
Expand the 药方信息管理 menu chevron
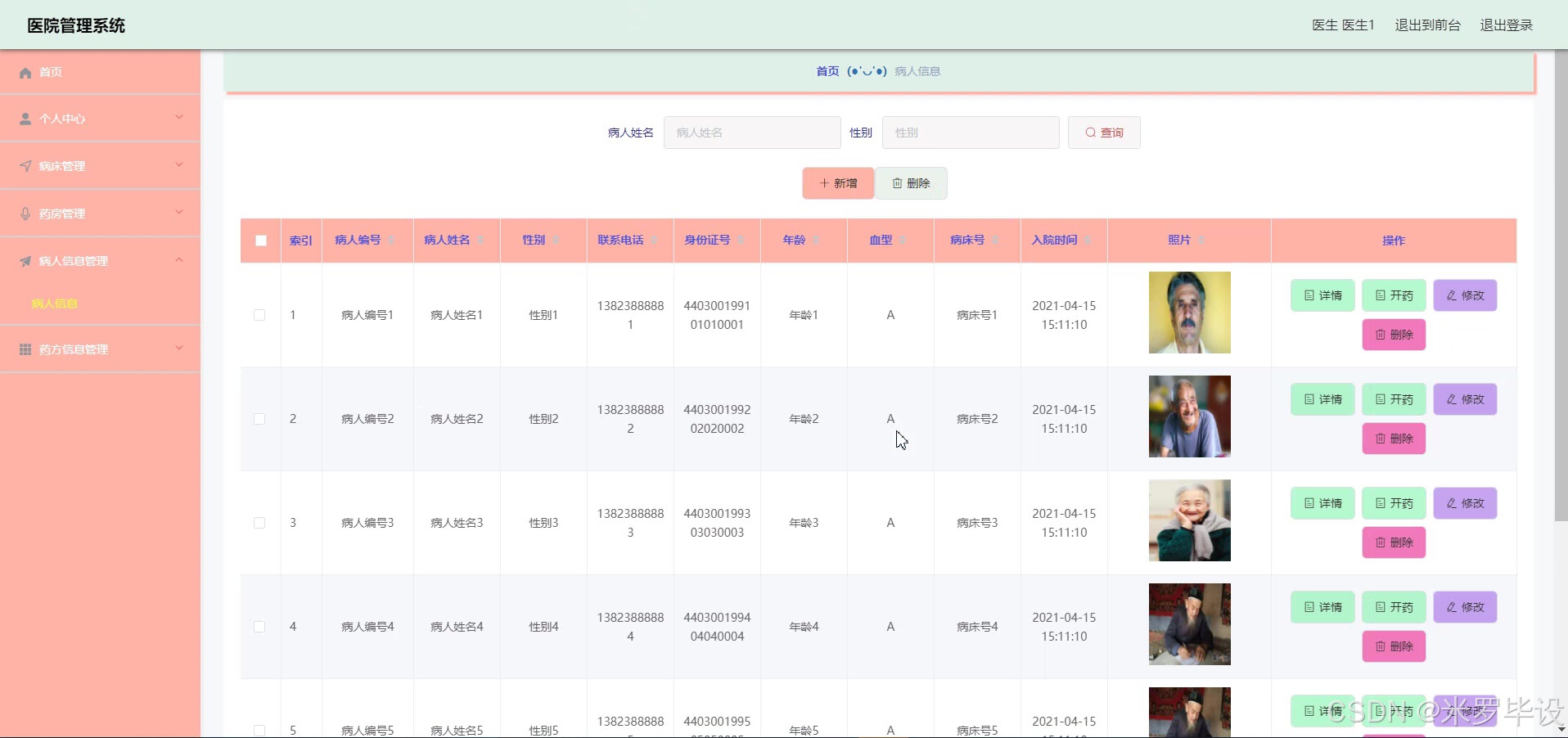point(179,349)
